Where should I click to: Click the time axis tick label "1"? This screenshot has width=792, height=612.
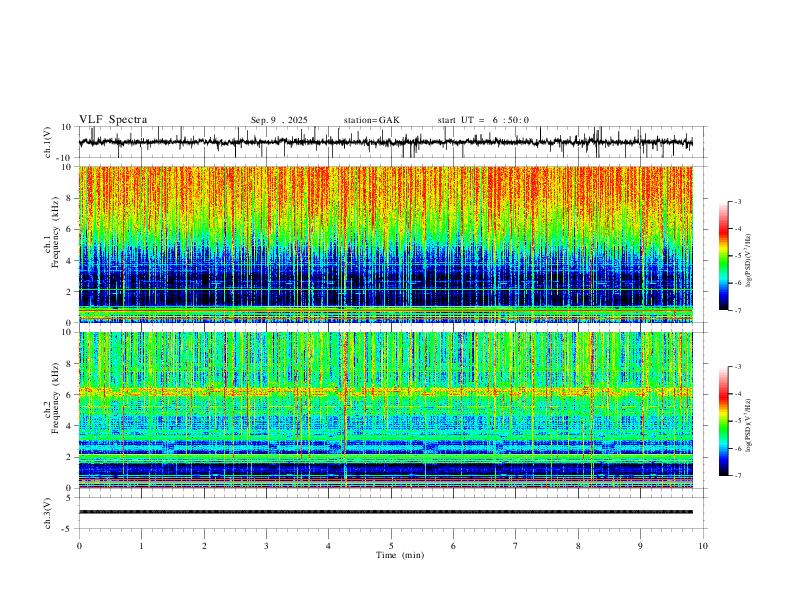coord(141,546)
